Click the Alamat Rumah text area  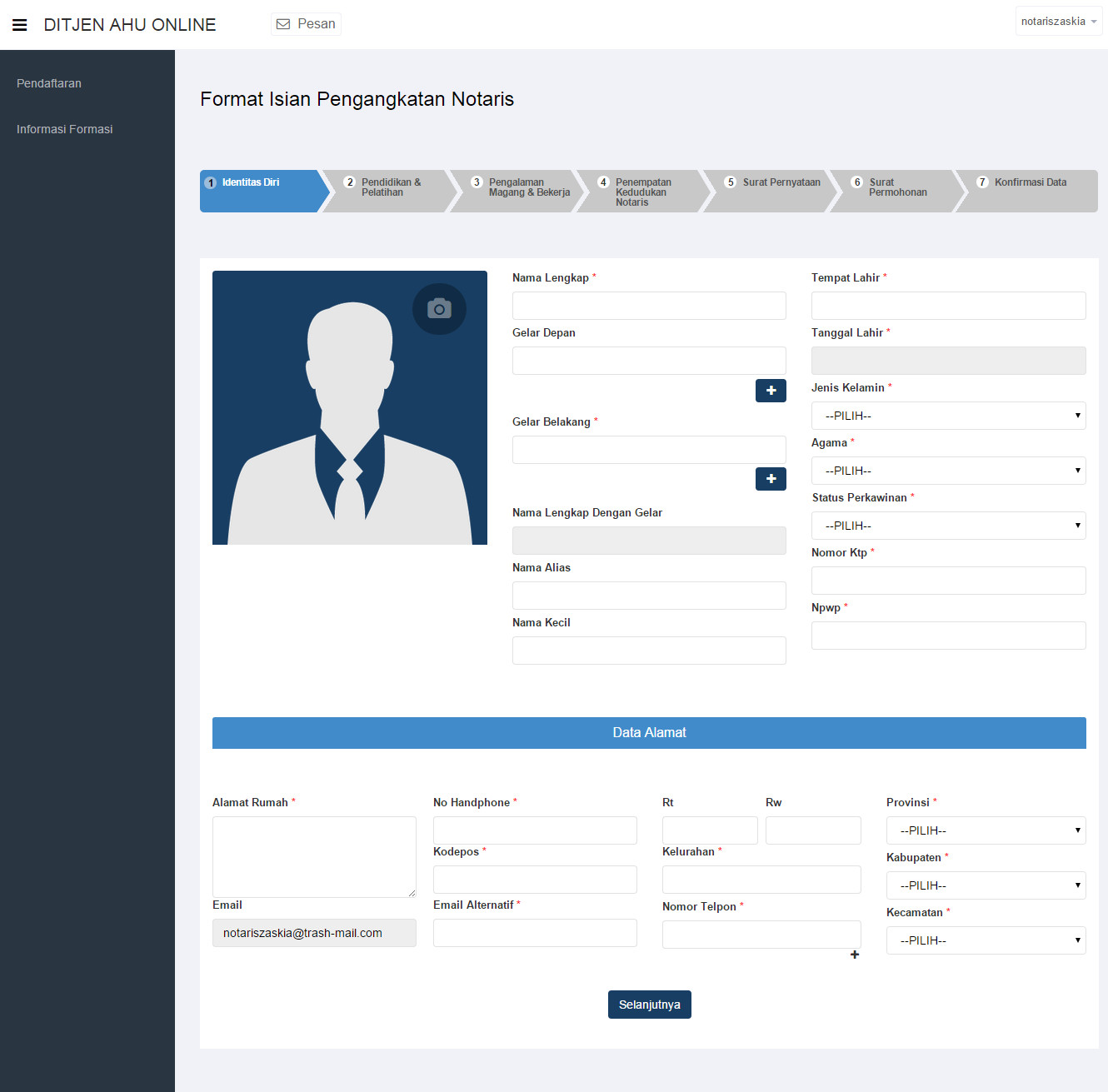click(x=314, y=856)
